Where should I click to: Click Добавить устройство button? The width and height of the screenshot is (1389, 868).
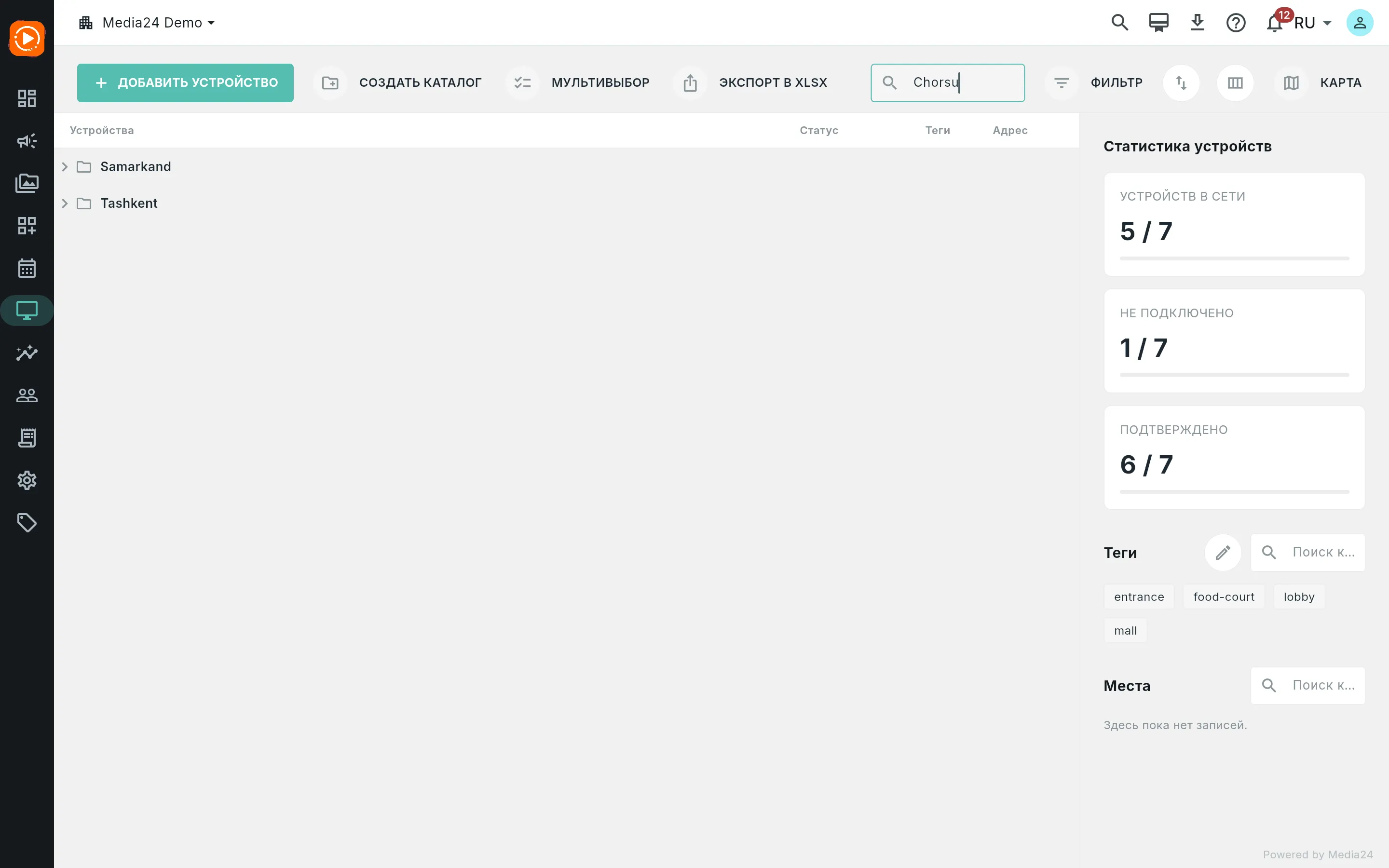pos(185,82)
